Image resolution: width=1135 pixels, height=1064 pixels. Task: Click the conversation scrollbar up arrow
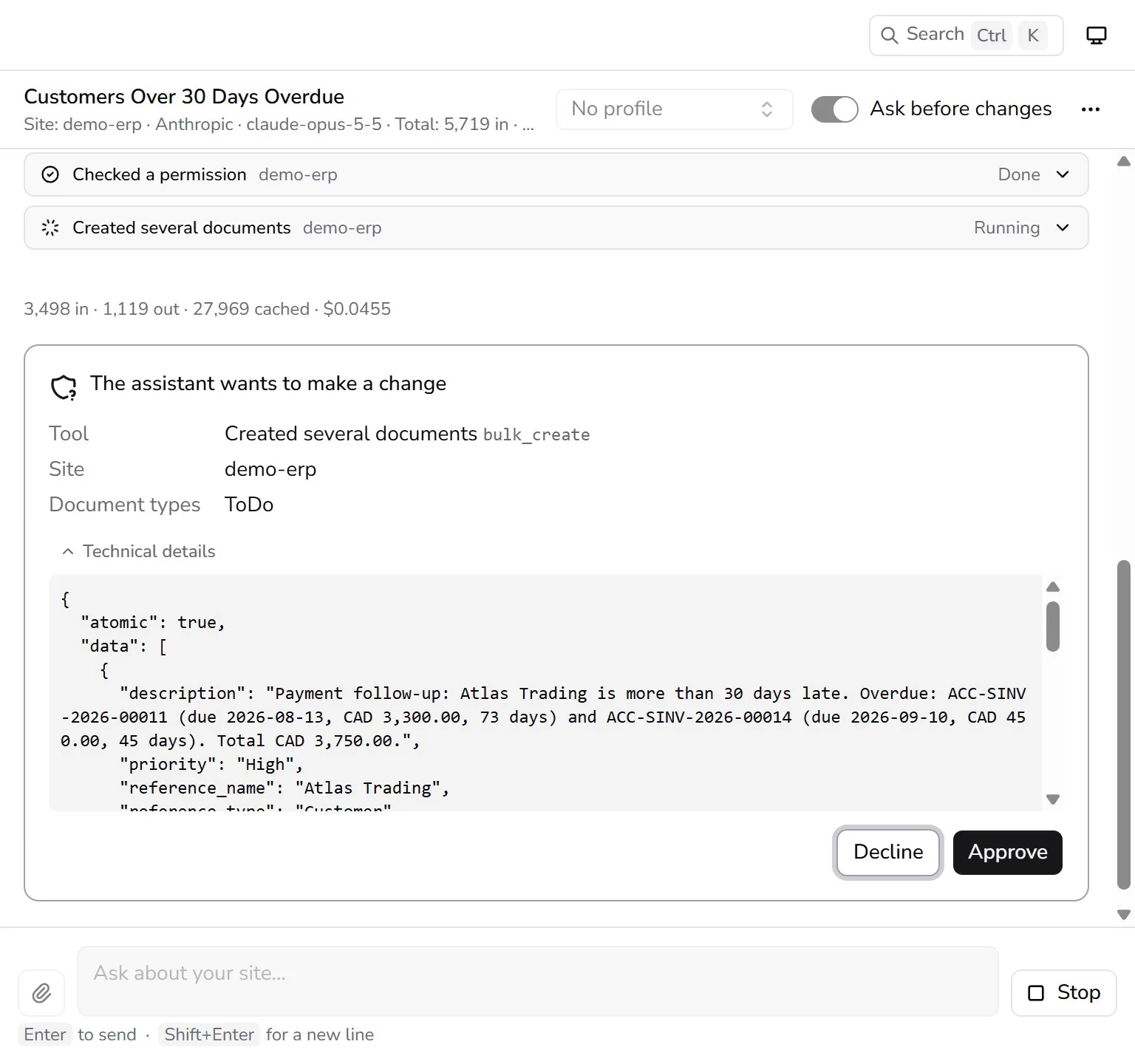(1124, 161)
